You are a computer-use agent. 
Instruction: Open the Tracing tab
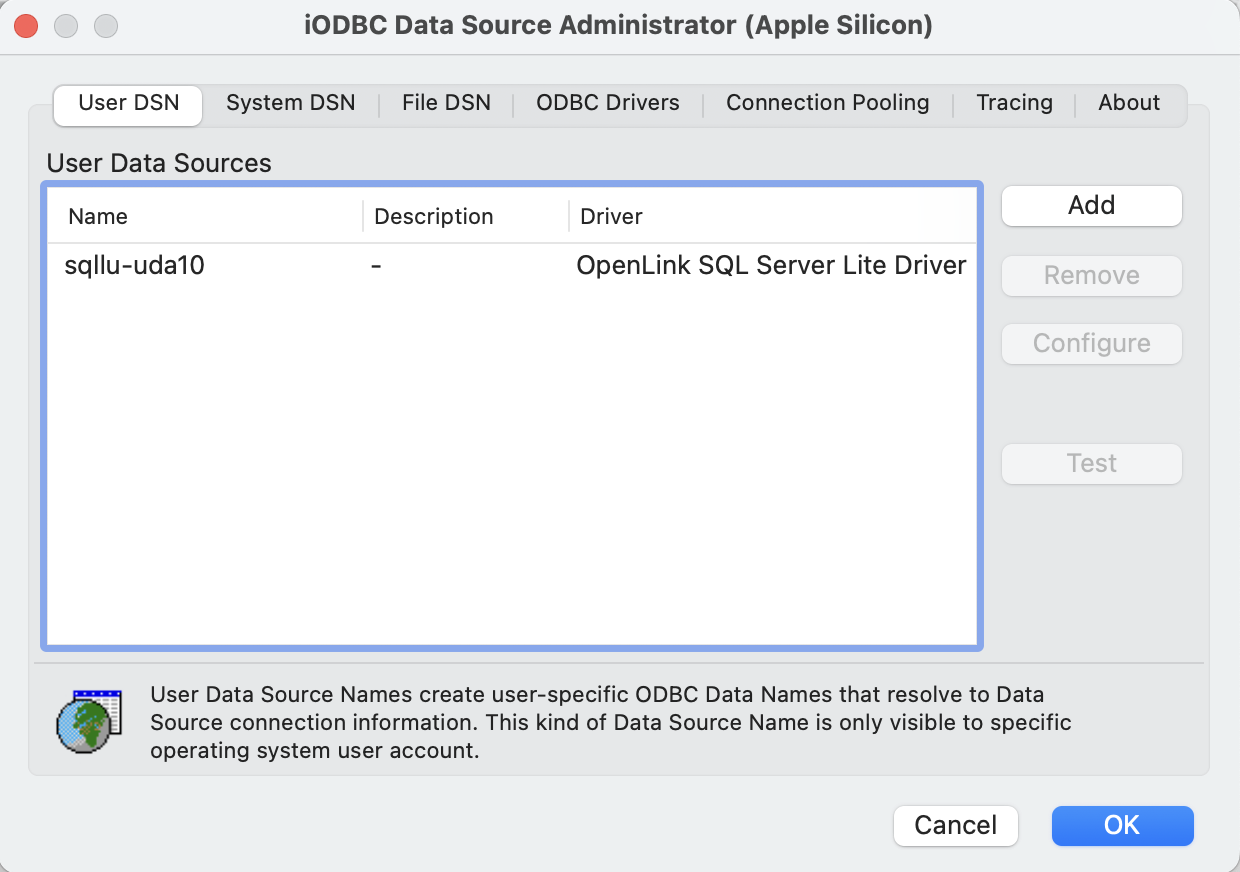(1014, 103)
